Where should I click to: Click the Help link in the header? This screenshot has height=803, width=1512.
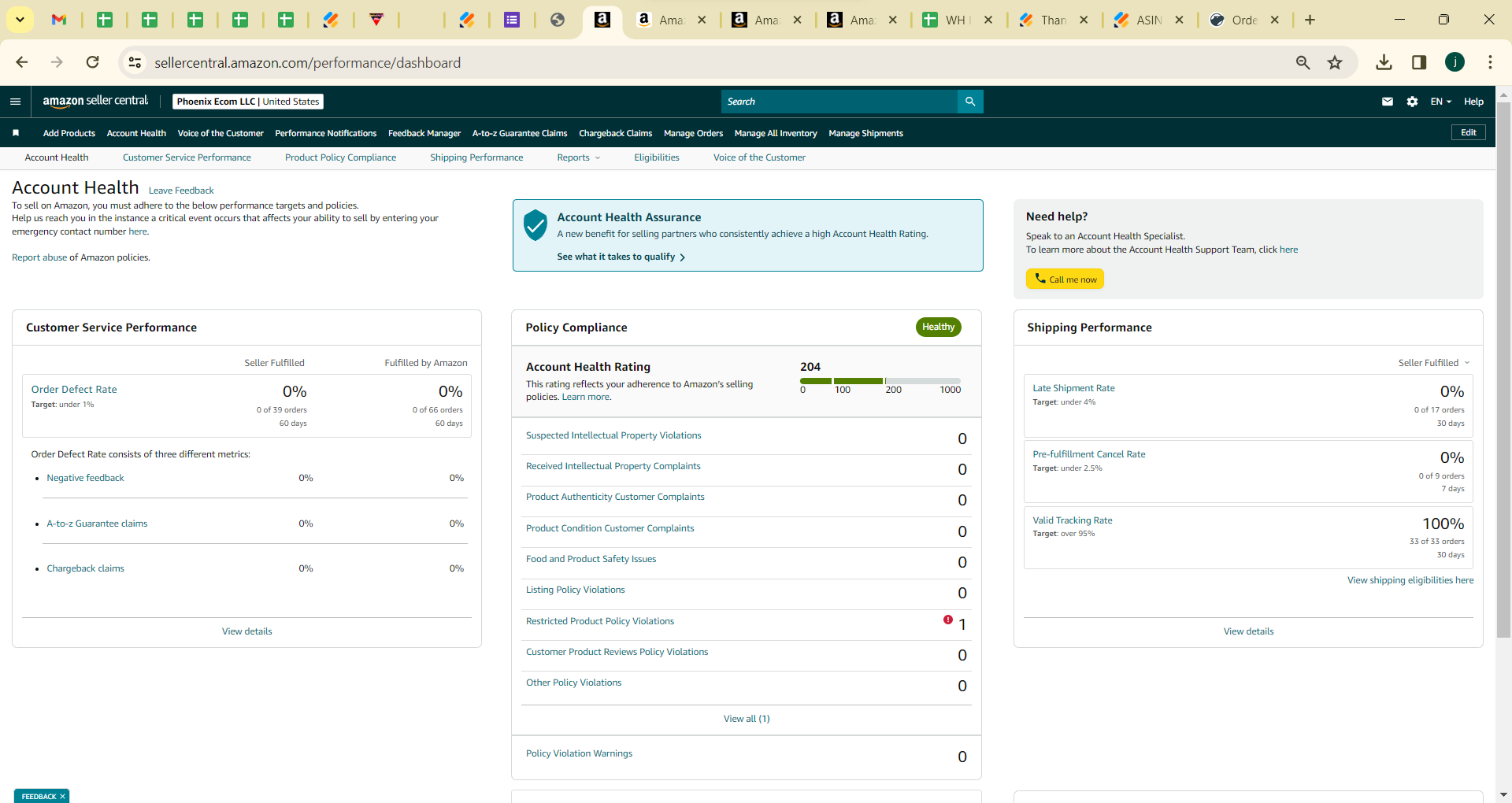[1473, 102]
